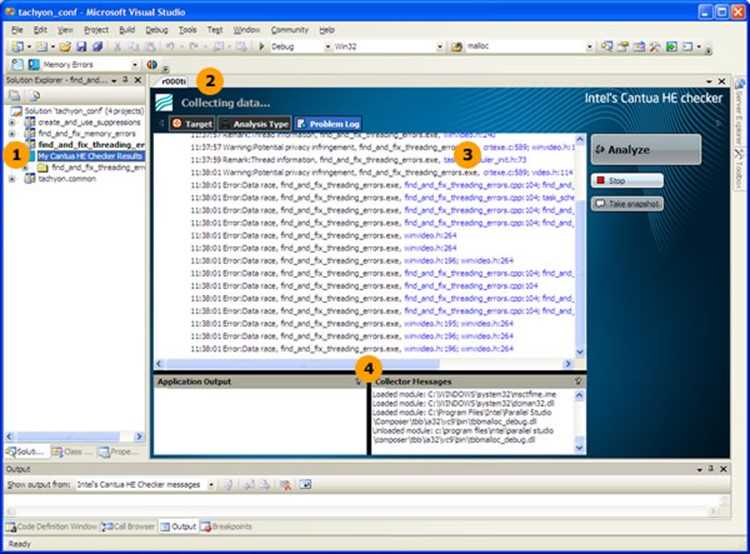This screenshot has height=554, width=750.
Task: Click the Clear All icon in Output toolbar
Action: (286, 485)
